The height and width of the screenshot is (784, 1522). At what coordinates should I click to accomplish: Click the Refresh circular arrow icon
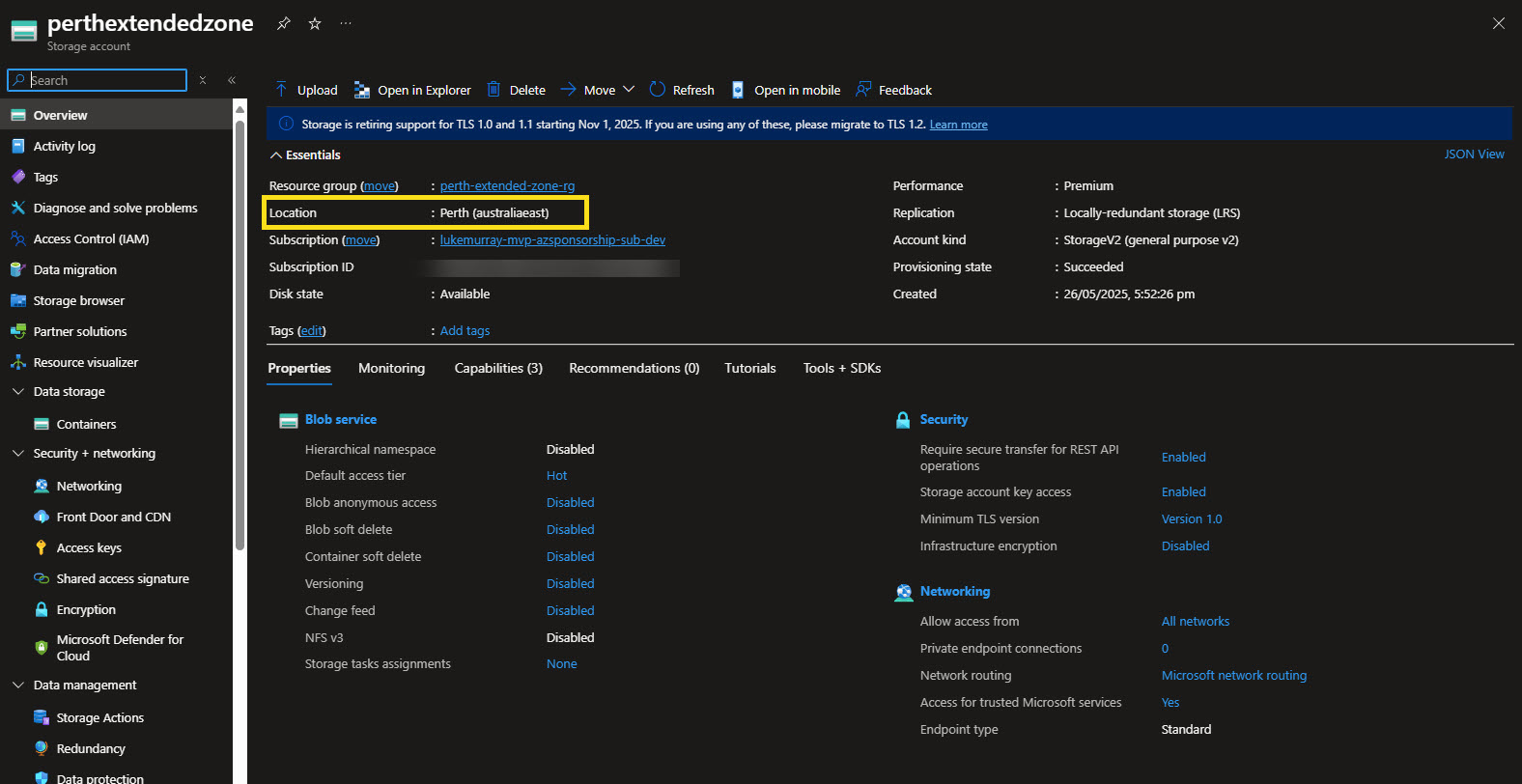coord(658,90)
